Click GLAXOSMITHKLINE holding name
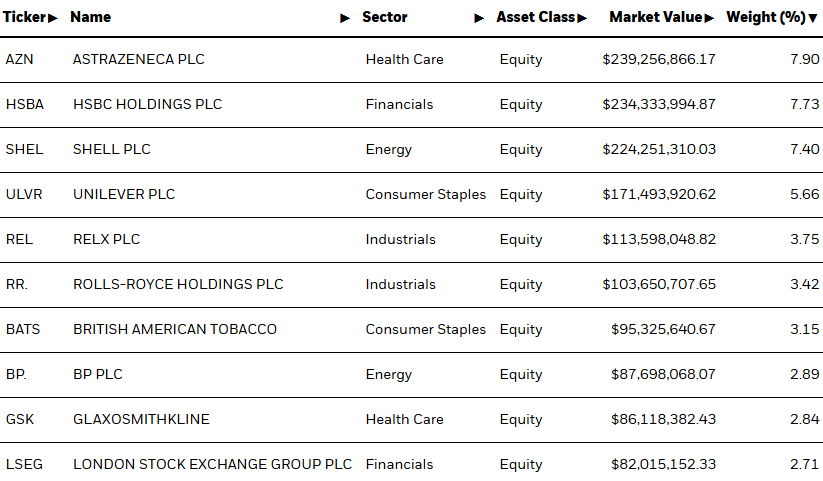 pos(141,419)
